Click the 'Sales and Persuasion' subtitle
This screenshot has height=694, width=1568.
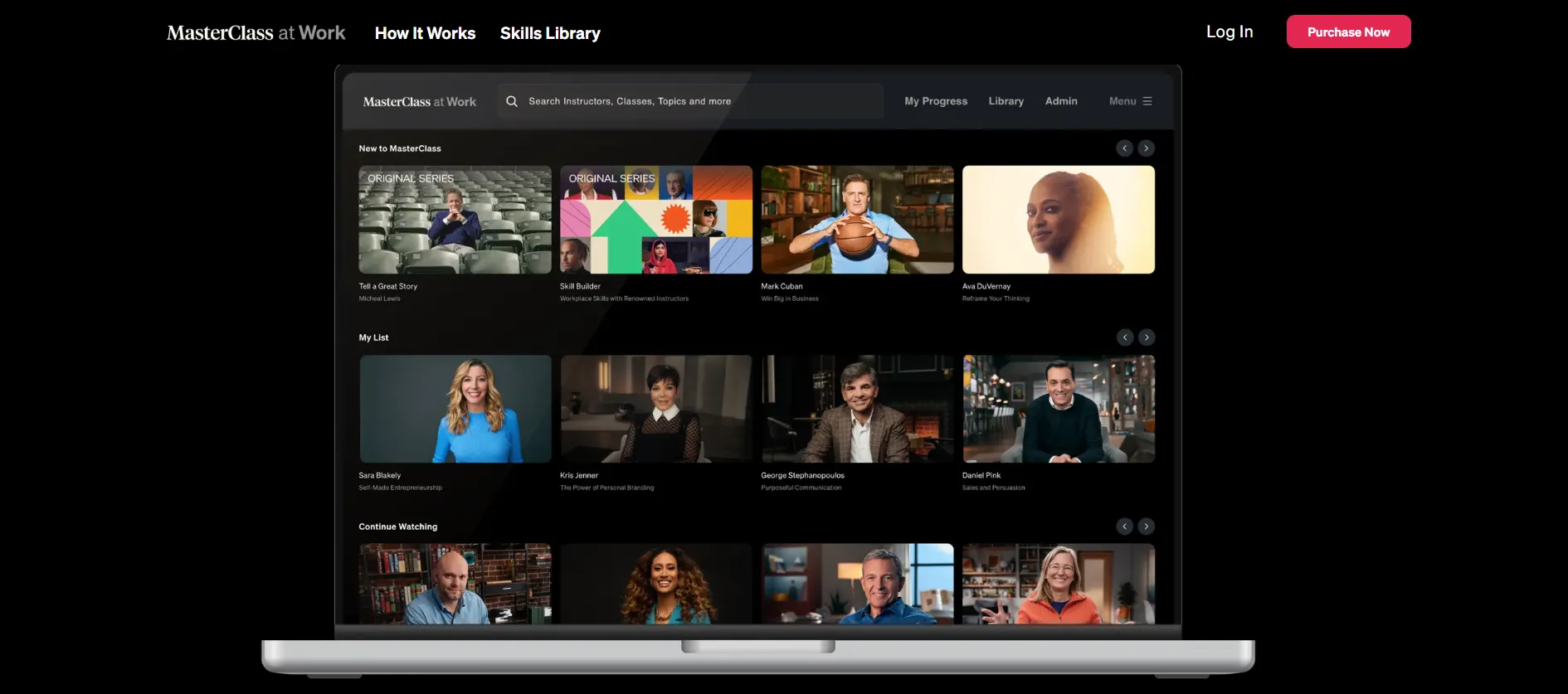point(993,488)
